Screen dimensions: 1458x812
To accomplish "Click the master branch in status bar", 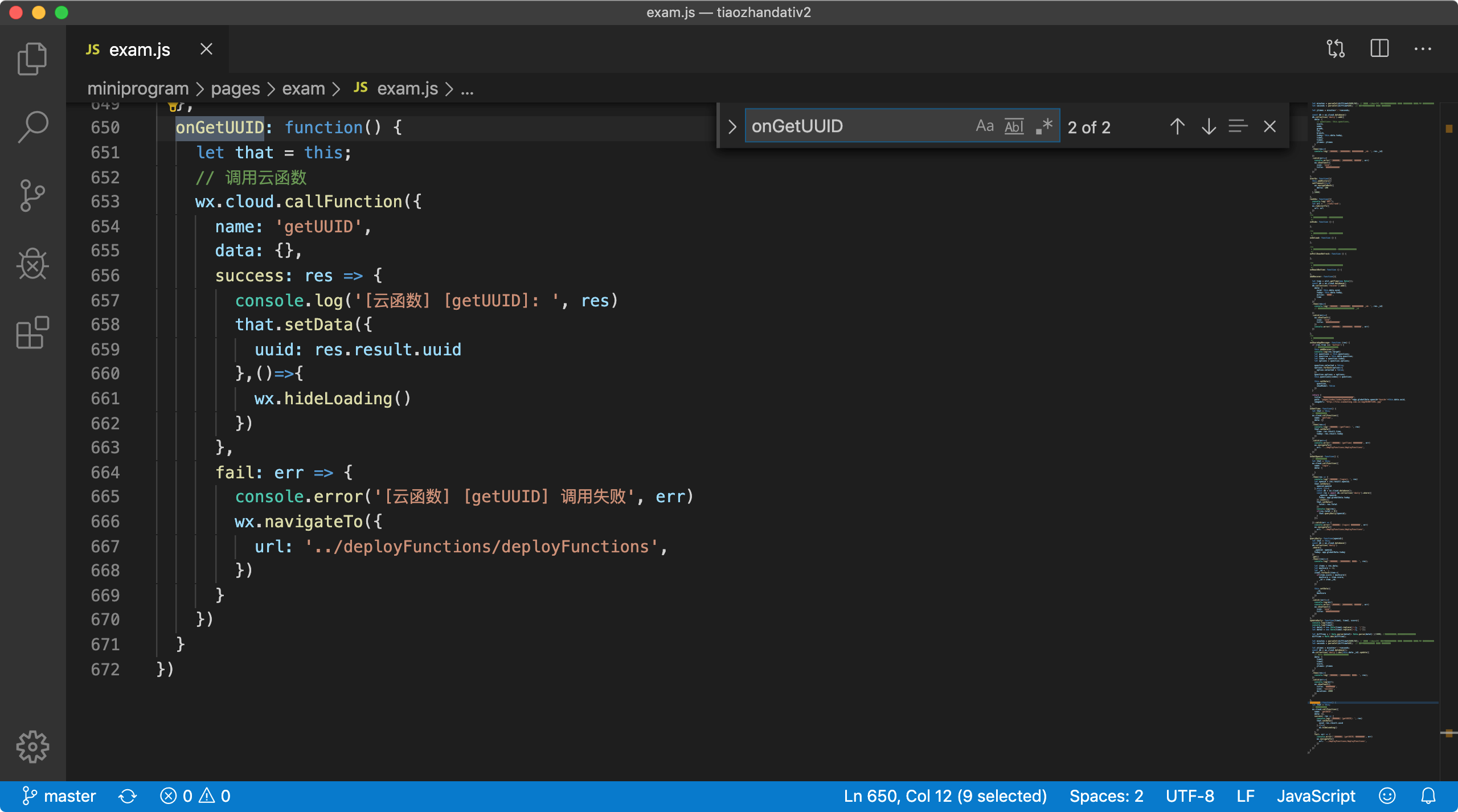I will [x=59, y=796].
